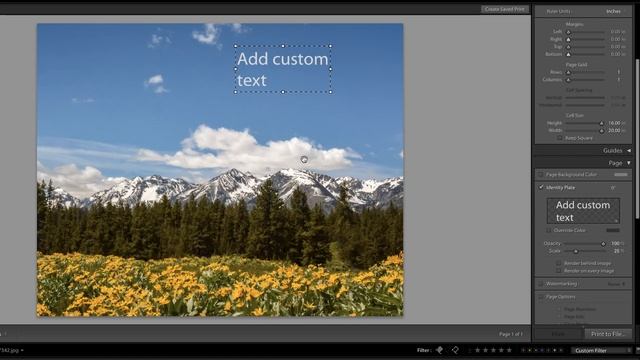This screenshot has width=640, height=360.
Task: Click the Create Saved Print button
Action: coord(505,9)
